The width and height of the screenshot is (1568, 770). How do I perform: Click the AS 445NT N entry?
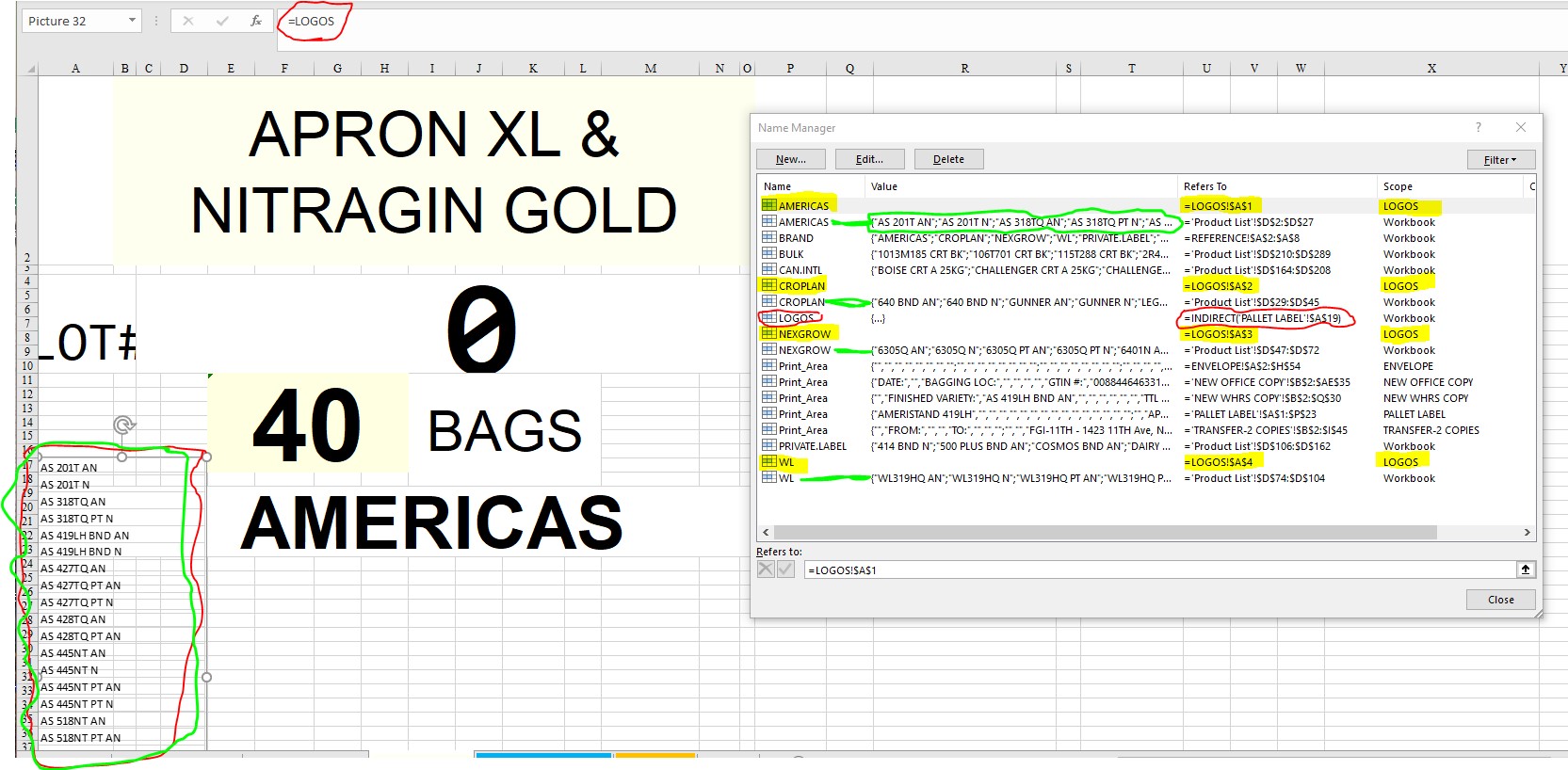point(69,670)
